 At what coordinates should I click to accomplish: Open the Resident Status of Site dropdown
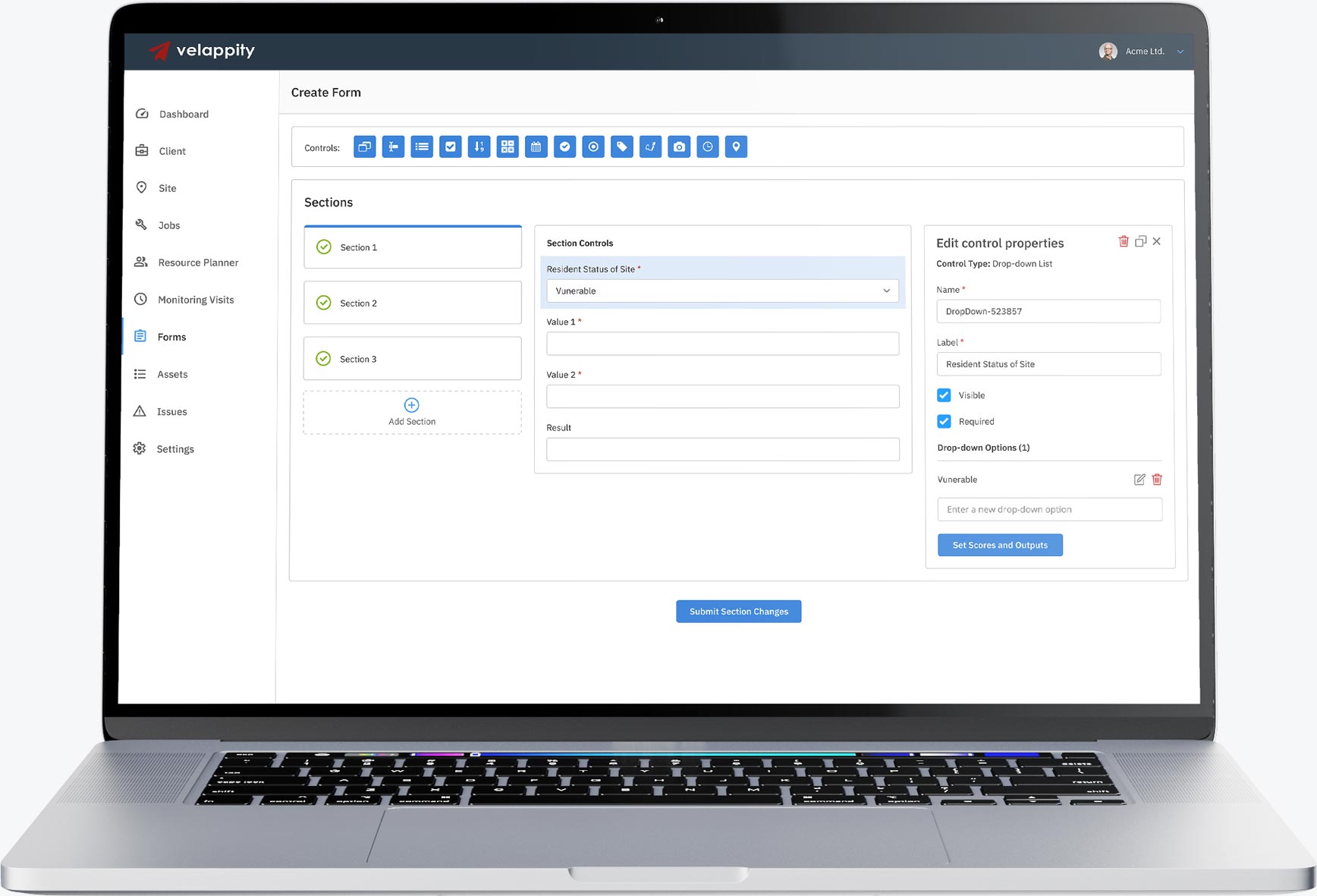click(x=722, y=291)
